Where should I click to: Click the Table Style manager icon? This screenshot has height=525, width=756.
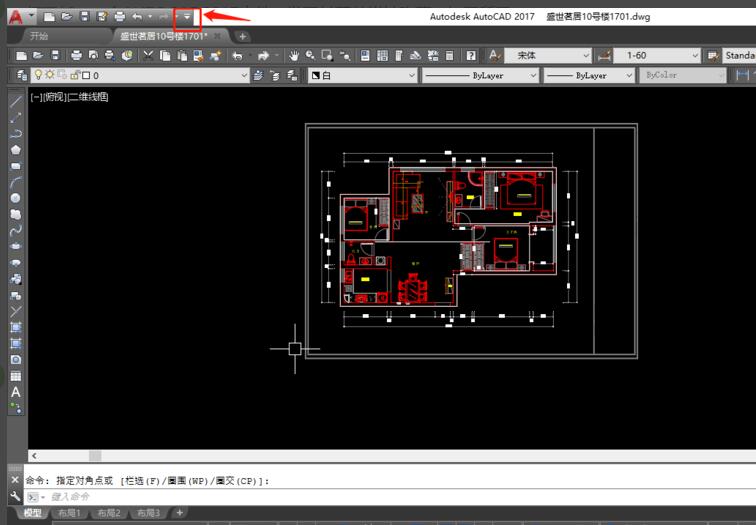coord(713,56)
